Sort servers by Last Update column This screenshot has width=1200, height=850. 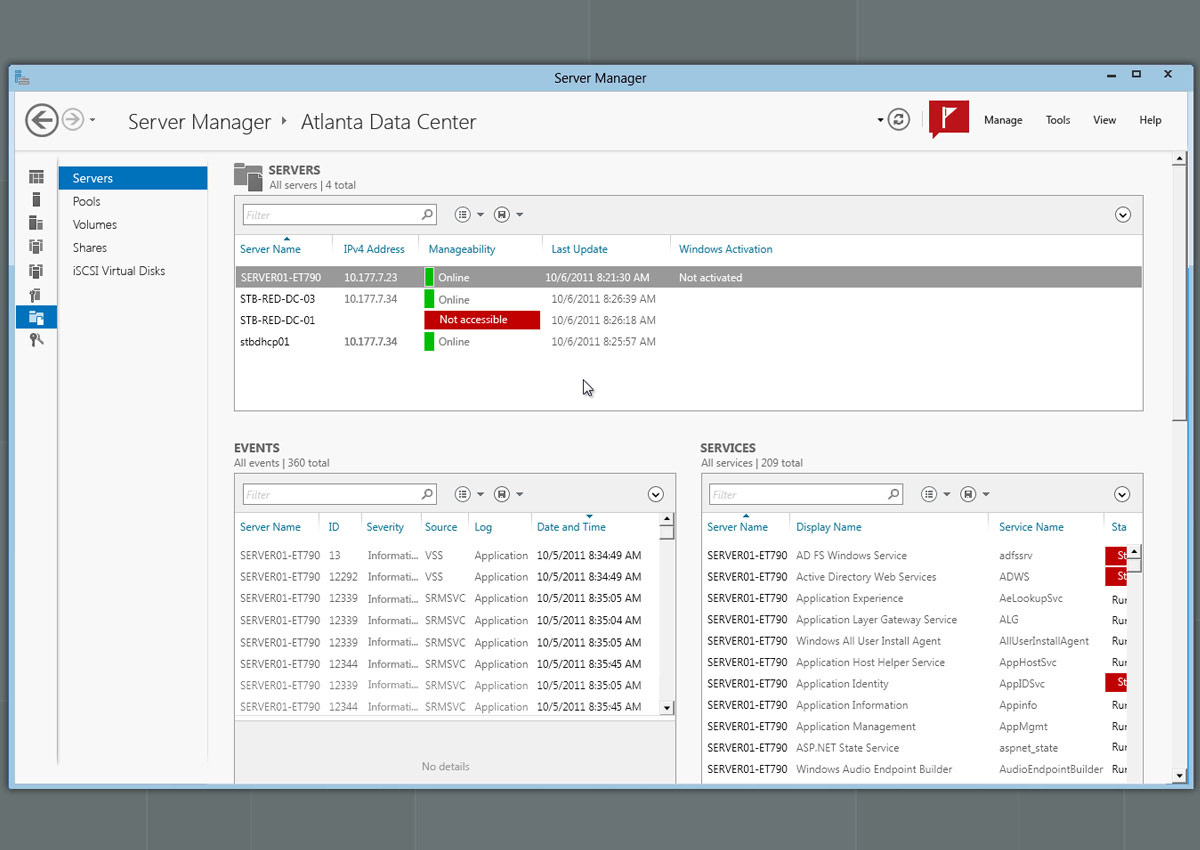click(579, 249)
